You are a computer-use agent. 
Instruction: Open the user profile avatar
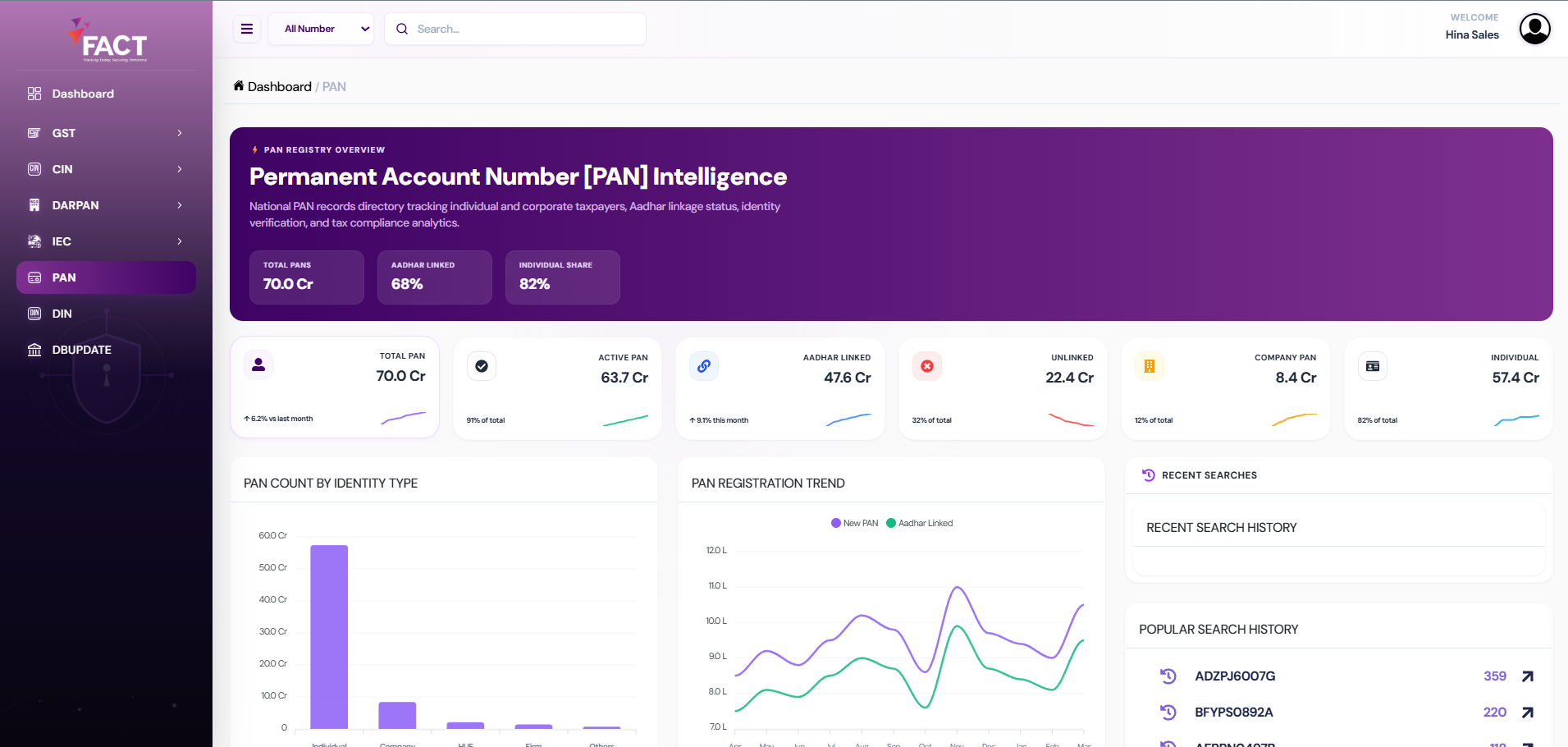click(1534, 29)
